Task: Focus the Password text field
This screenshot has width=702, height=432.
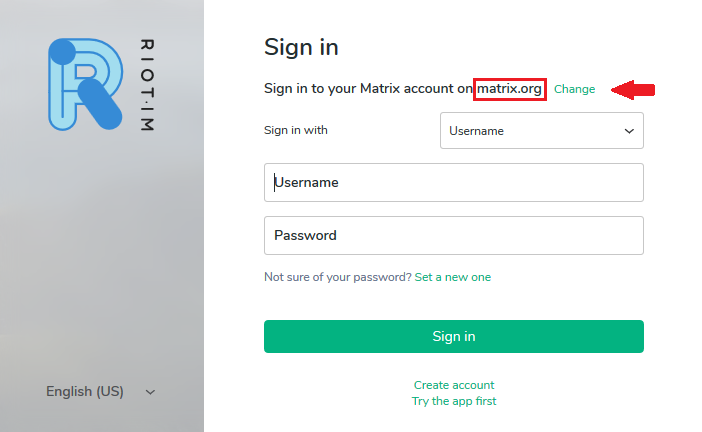Action: click(x=454, y=235)
